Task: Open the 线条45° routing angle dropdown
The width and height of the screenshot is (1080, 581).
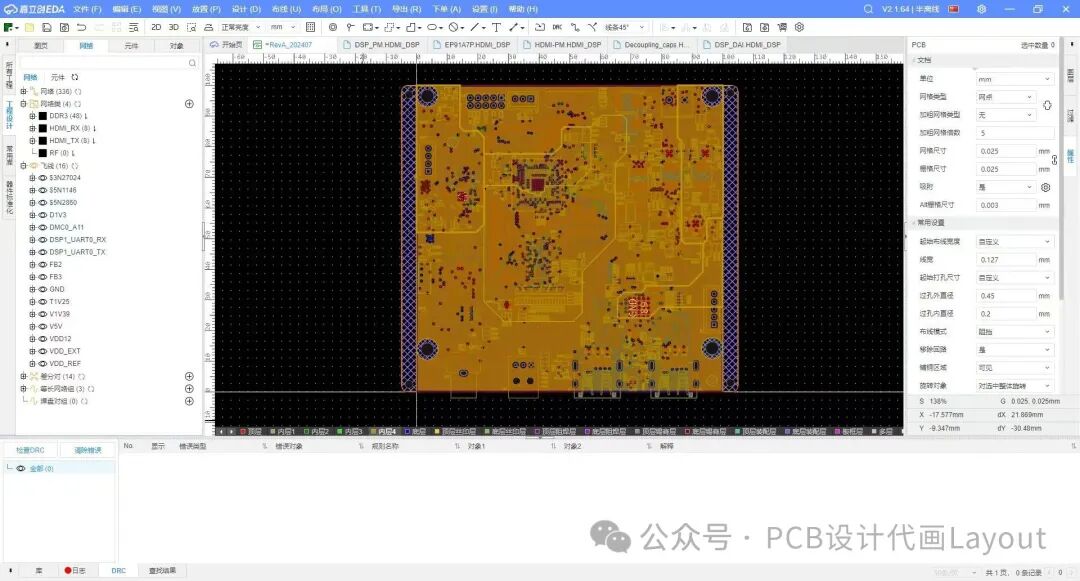Action: [625, 28]
